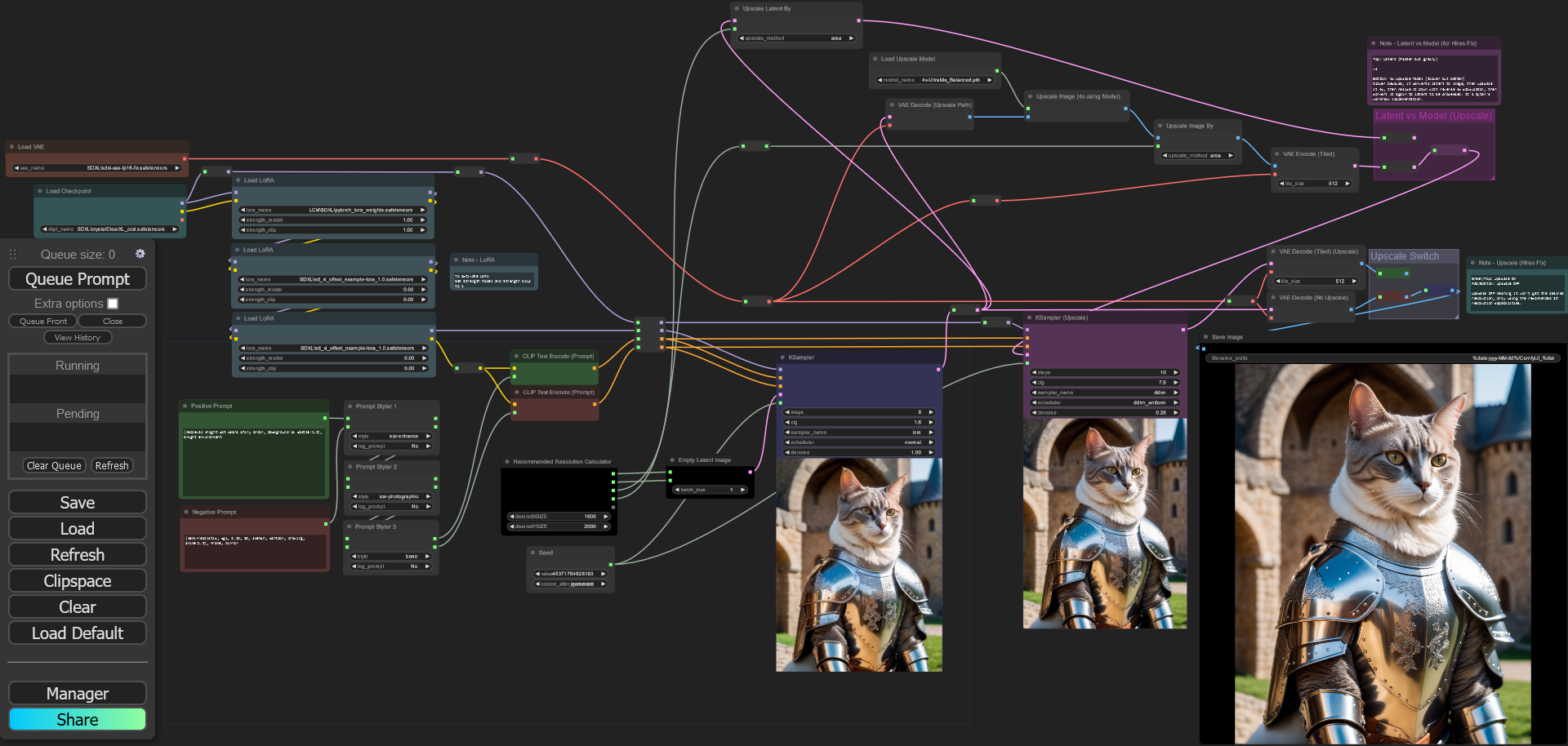Collapse the Load Checkpoint node dot

[x=40, y=191]
